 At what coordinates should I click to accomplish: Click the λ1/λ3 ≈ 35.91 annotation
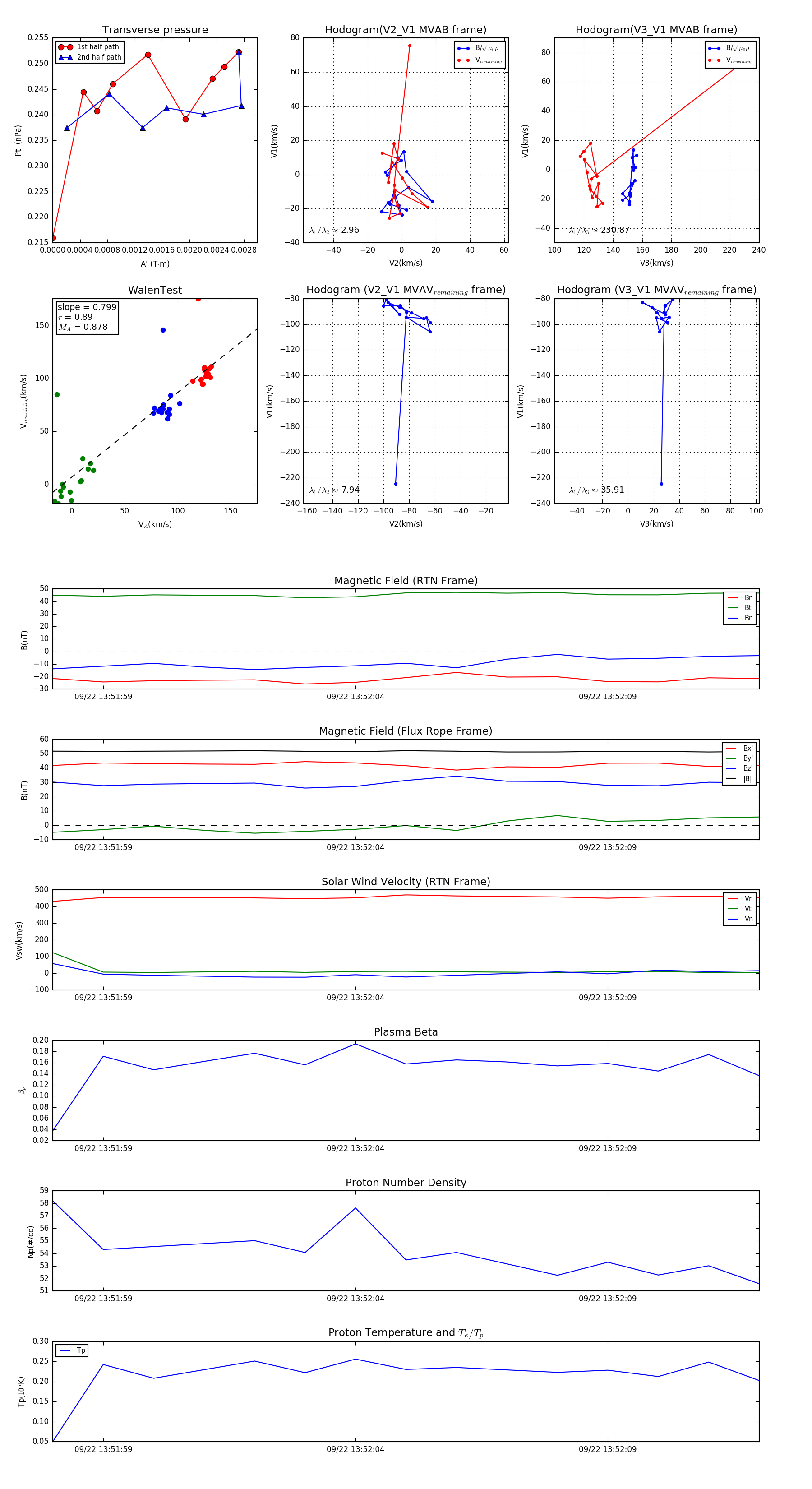pyautogui.click(x=596, y=490)
